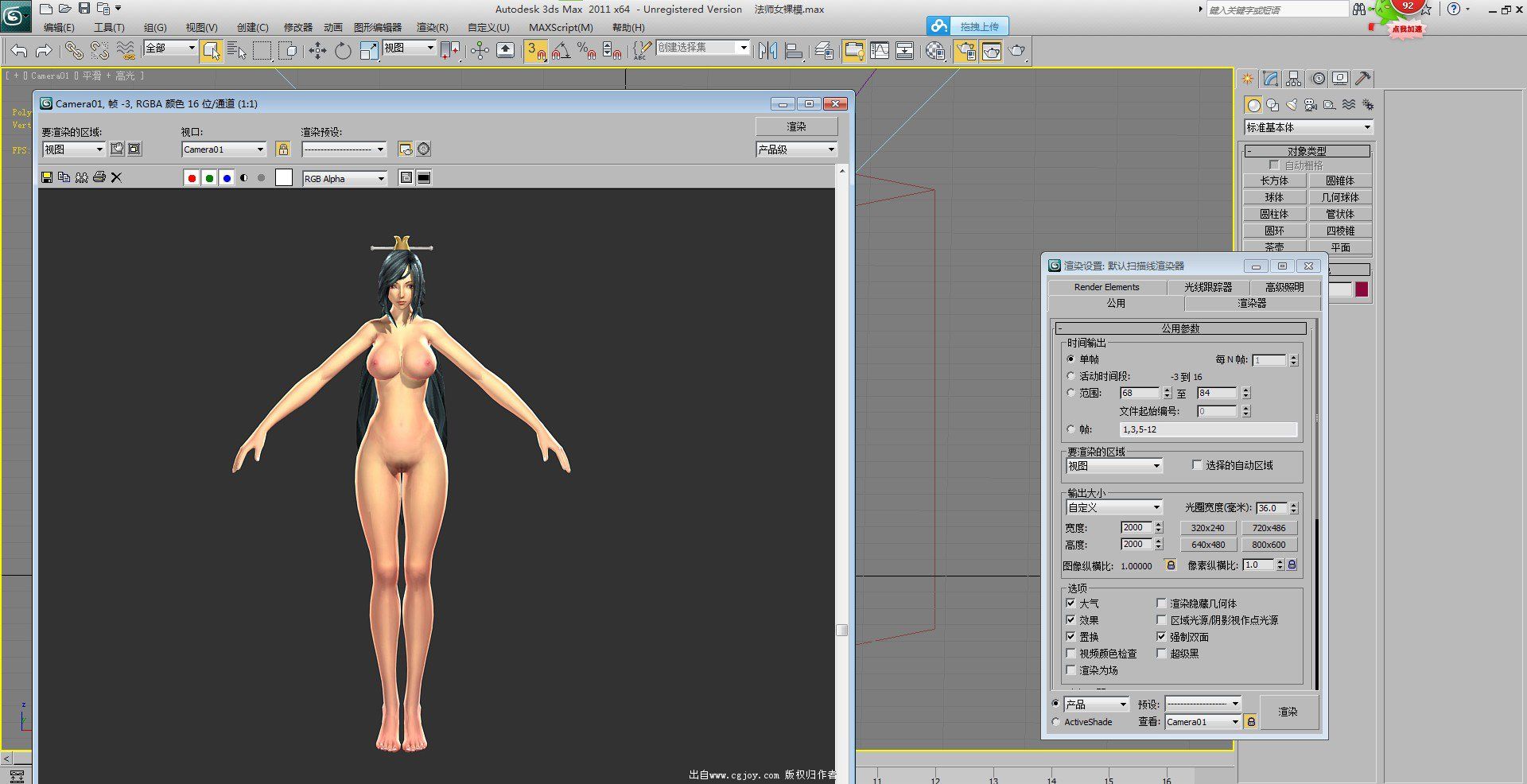Undo the last action in main toolbar
1527x784 pixels.
coord(19,51)
